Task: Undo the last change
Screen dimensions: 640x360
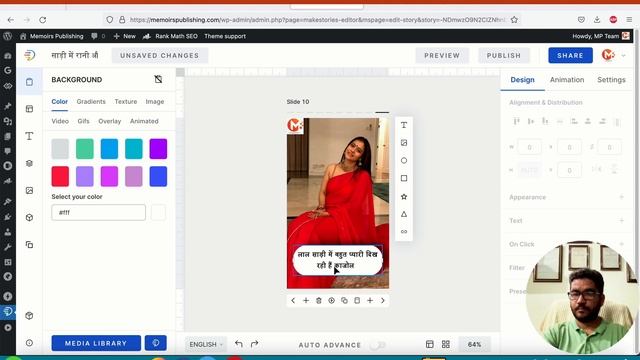Action: (239, 344)
